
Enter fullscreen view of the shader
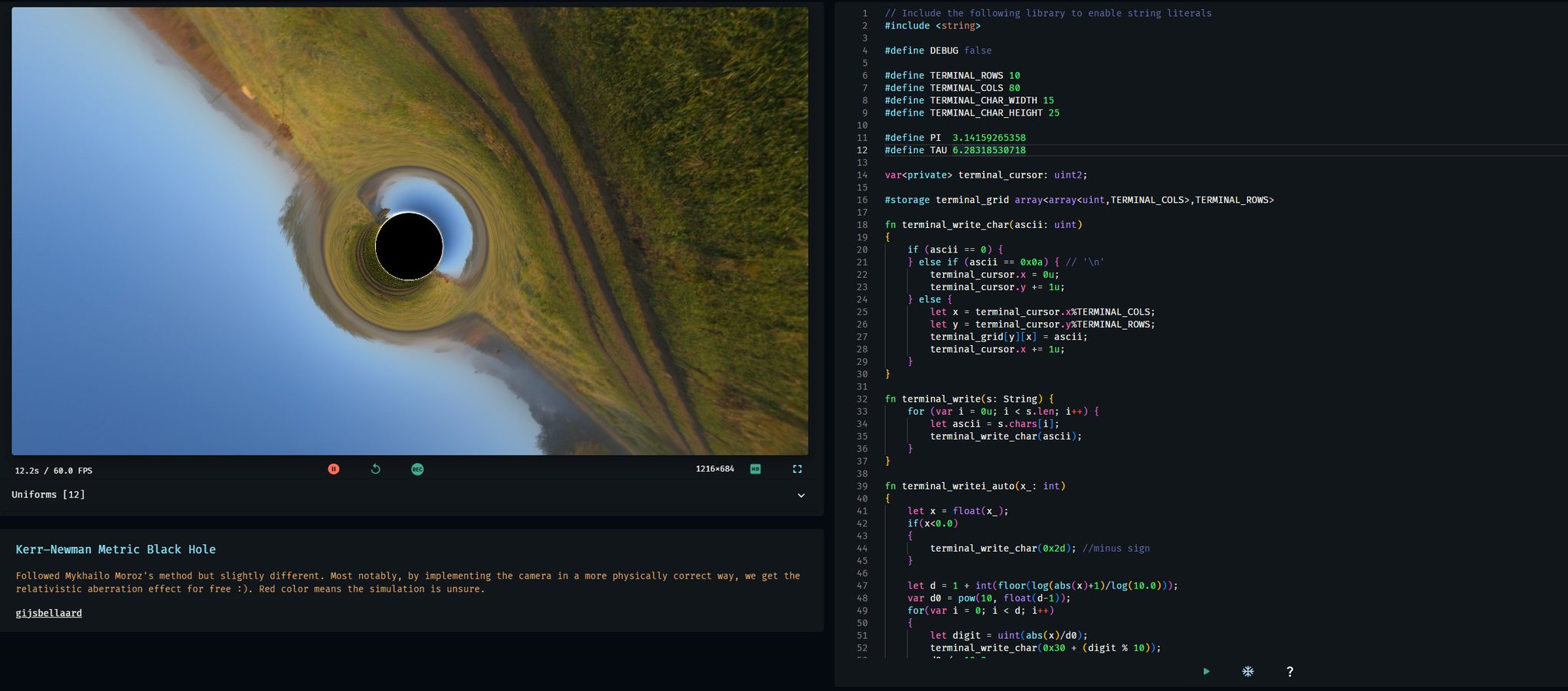click(x=797, y=469)
